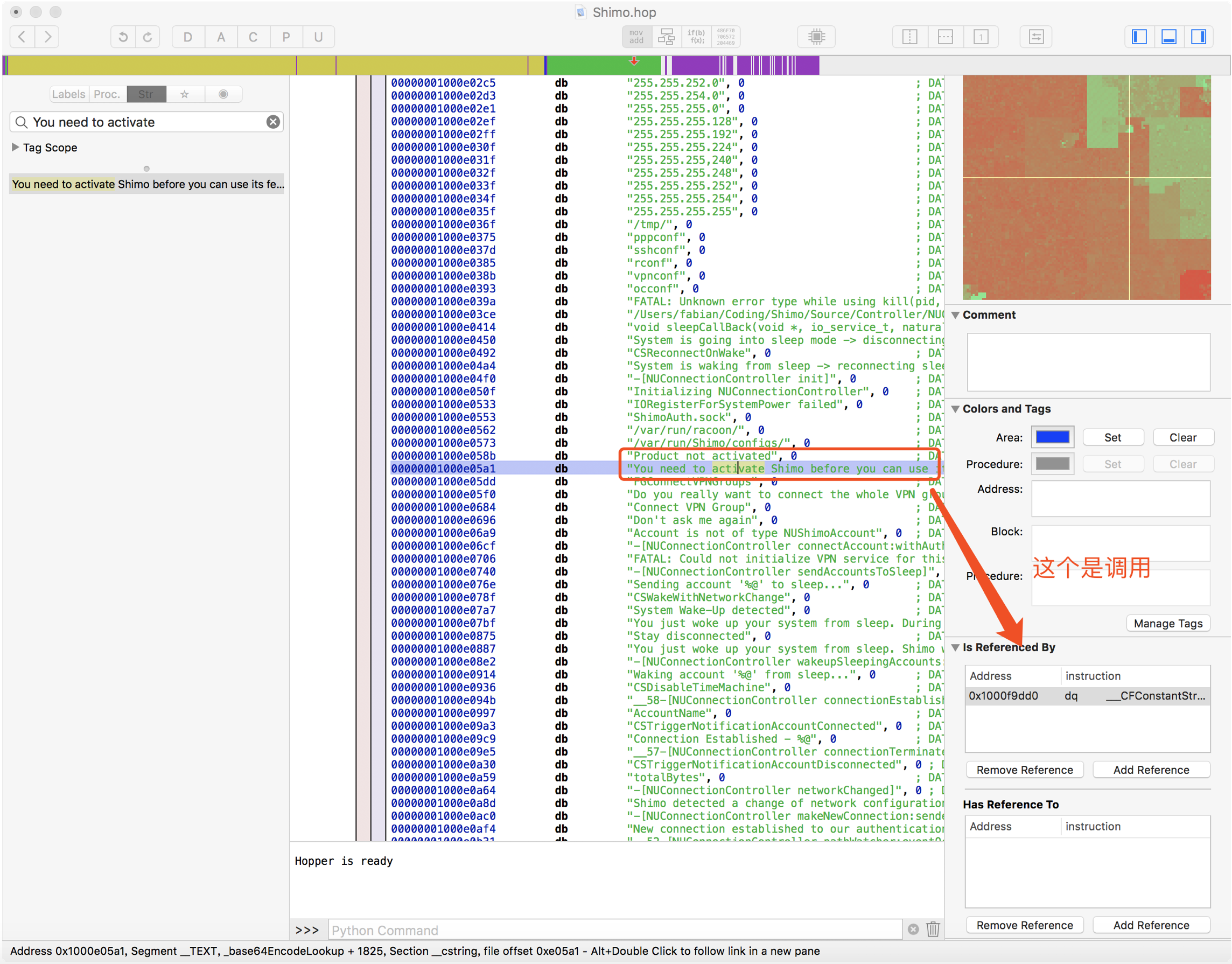Viewport: 1232px width, 964px height.
Task: Click the console cancel circle-x icon
Action: click(x=913, y=929)
